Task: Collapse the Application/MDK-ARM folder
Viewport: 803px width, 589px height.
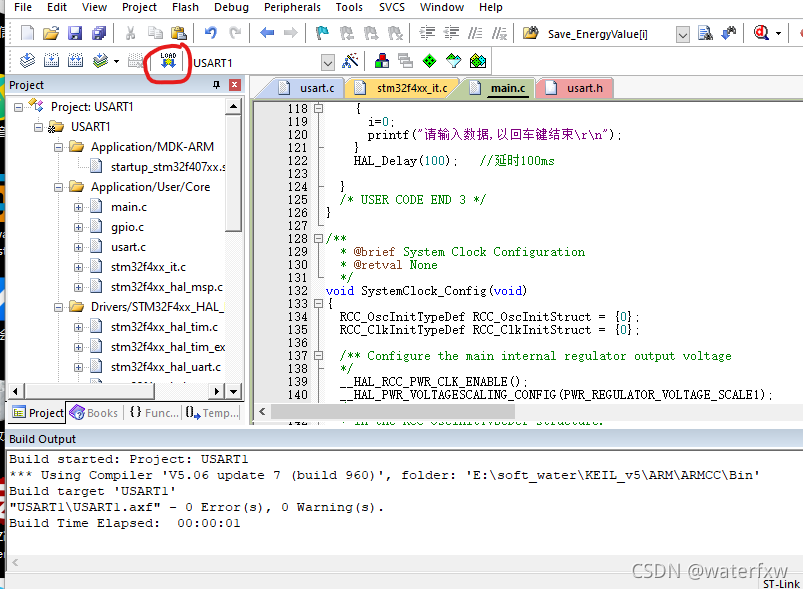Action: click(x=58, y=147)
